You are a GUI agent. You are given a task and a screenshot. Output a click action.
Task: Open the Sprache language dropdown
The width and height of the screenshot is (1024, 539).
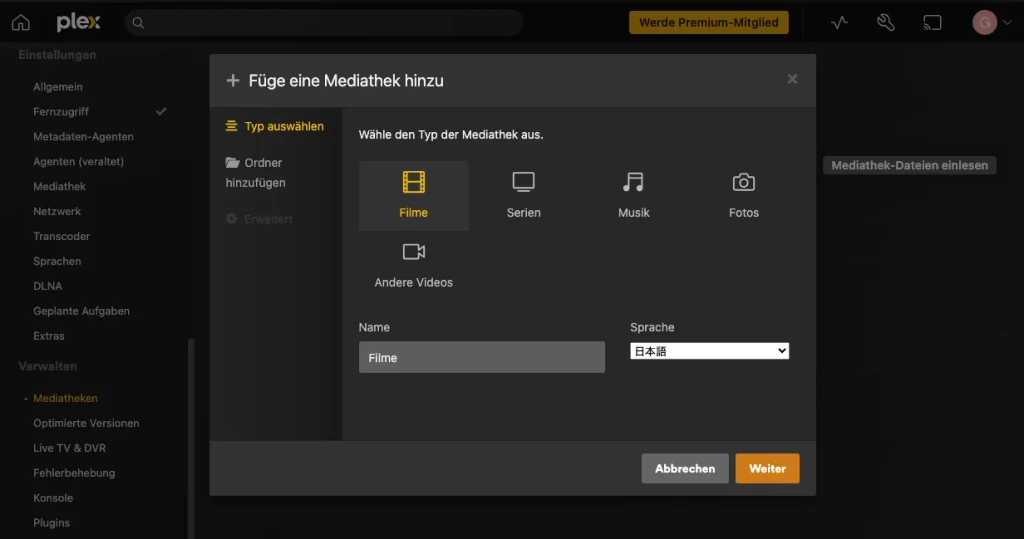click(x=709, y=351)
